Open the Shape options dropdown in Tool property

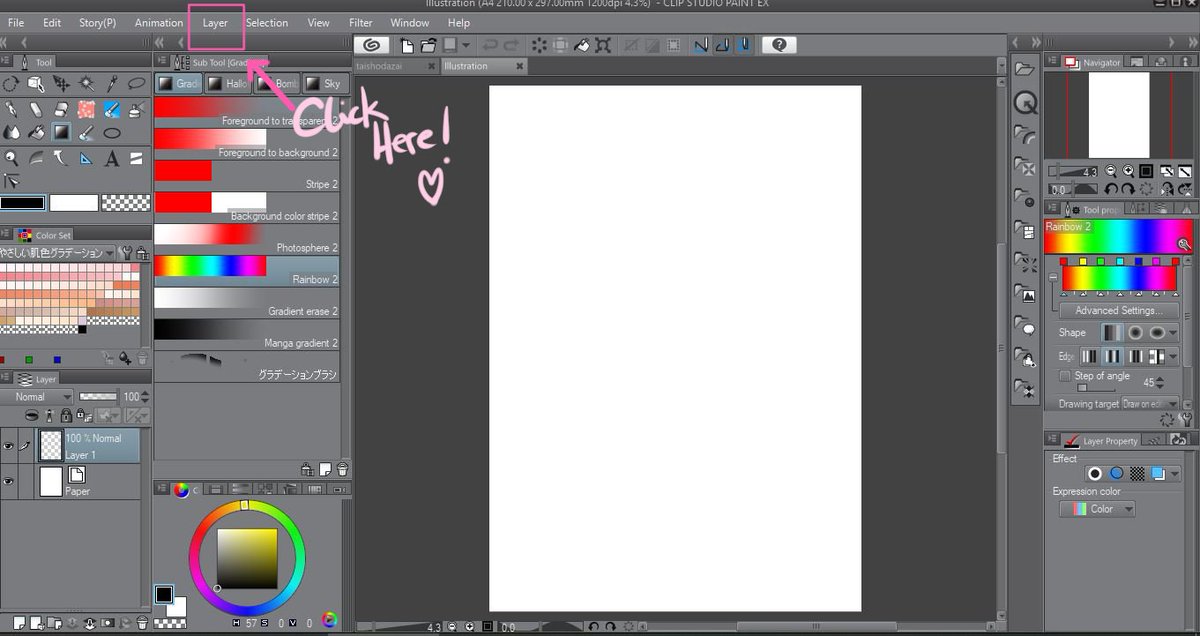[x=1172, y=333]
